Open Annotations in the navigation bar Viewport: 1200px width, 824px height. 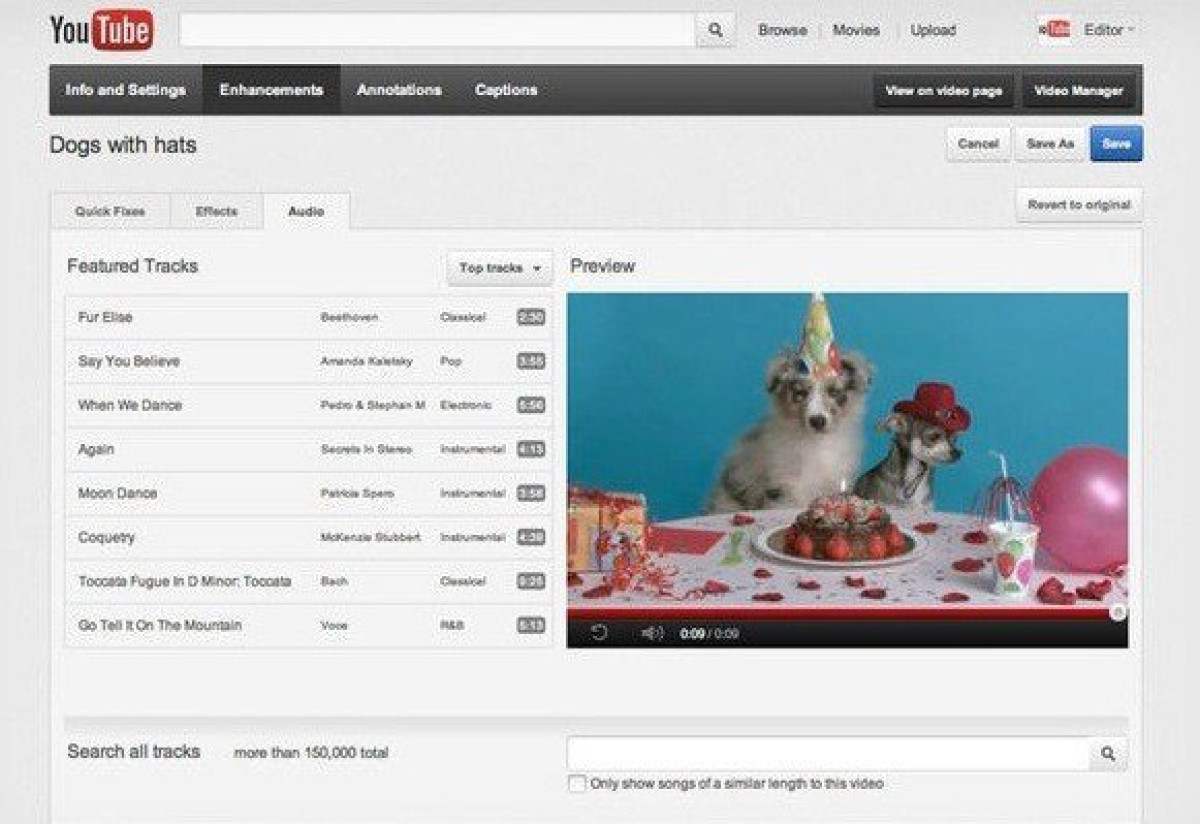(399, 90)
